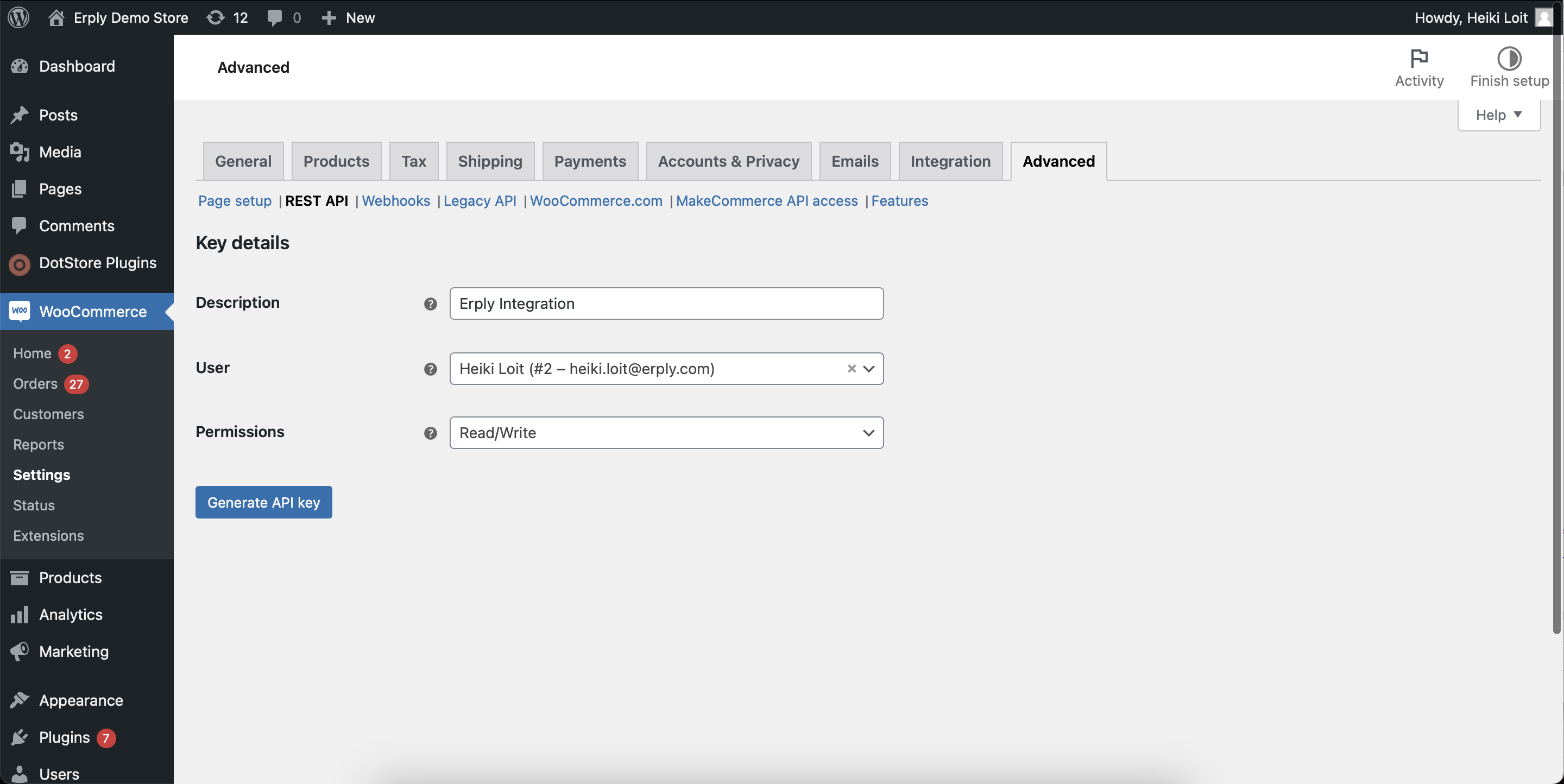Screen dimensions: 1564x784
Task: Open the Customers submenu item
Action: click(x=48, y=414)
